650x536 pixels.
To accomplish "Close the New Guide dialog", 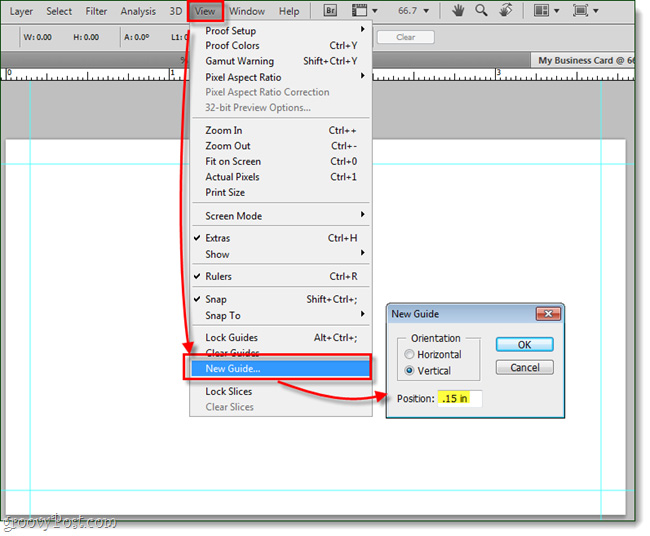I will 548,314.
